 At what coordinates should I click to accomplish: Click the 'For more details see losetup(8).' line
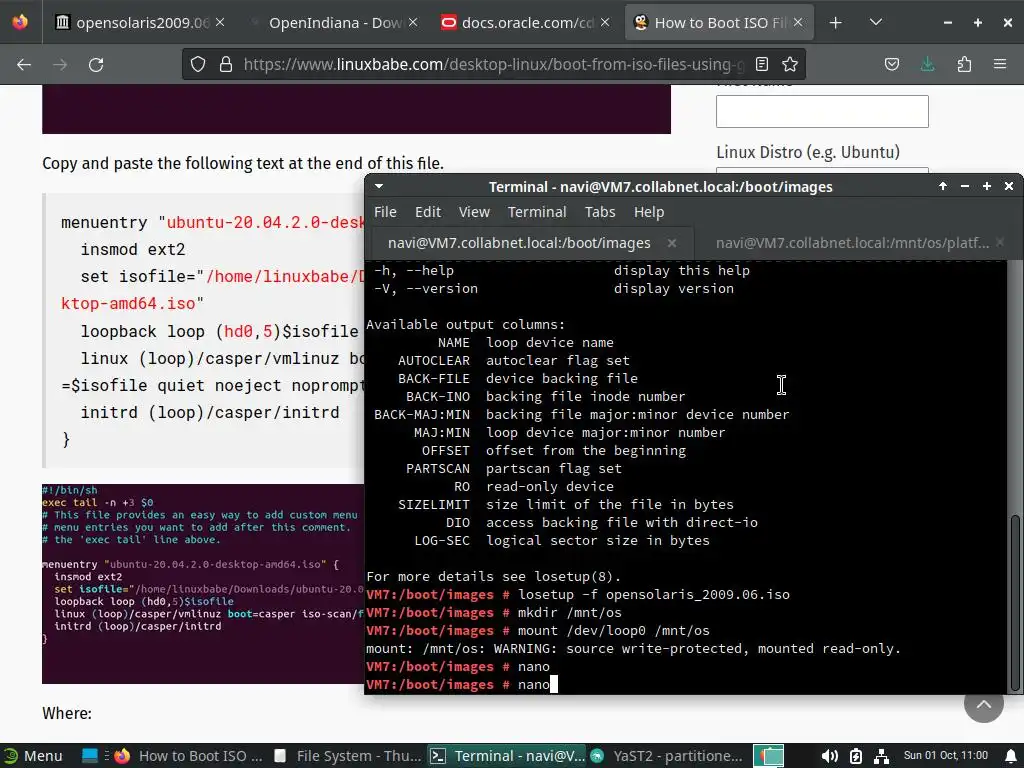coord(493,577)
